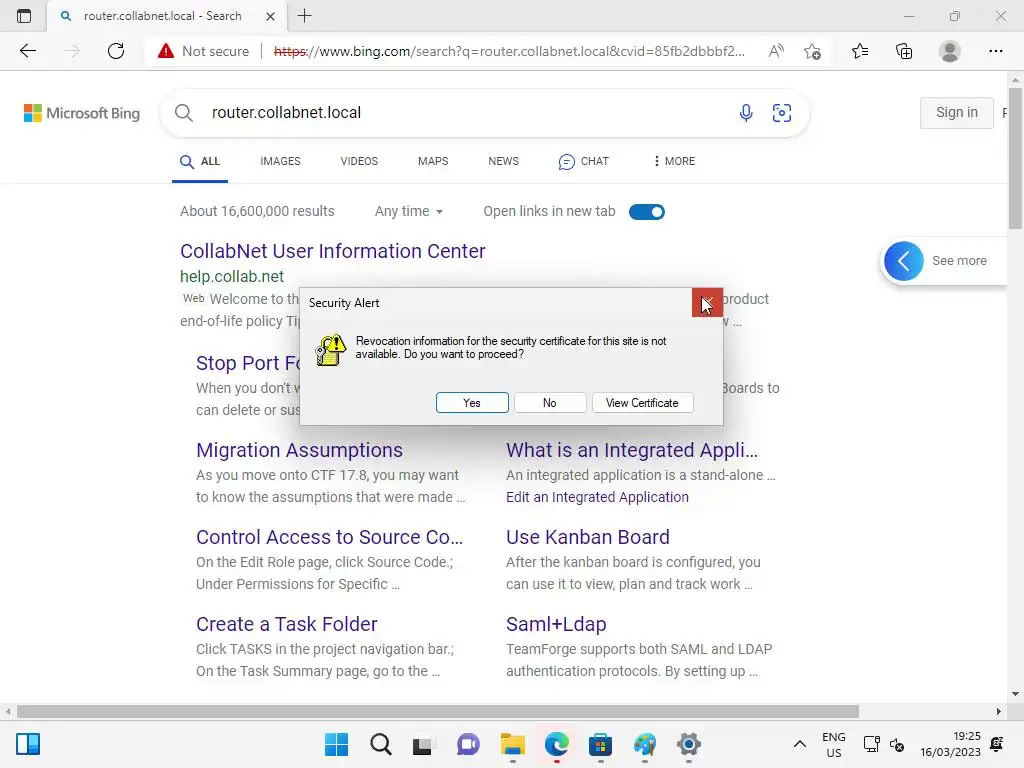Click the browser address bar URL
The width and height of the screenshot is (1024, 768).
[x=509, y=51]
